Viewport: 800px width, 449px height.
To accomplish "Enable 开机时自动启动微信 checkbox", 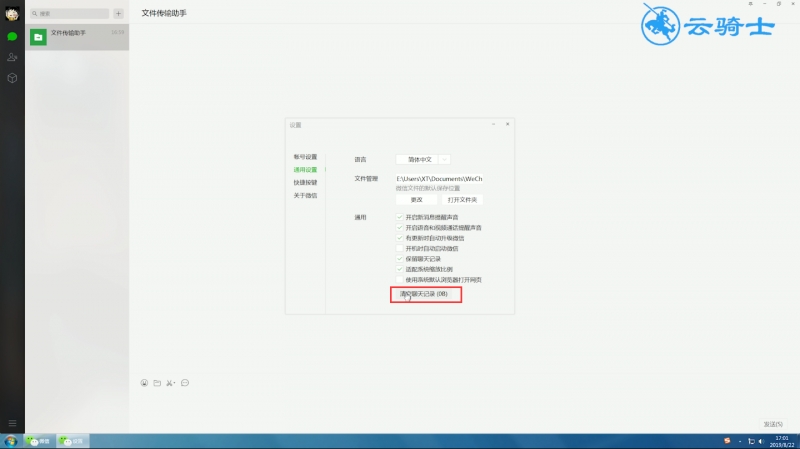I will (x=399, y=248).
